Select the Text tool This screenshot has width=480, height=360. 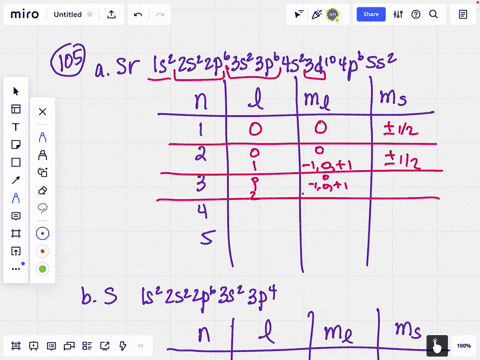click(16, 127)
